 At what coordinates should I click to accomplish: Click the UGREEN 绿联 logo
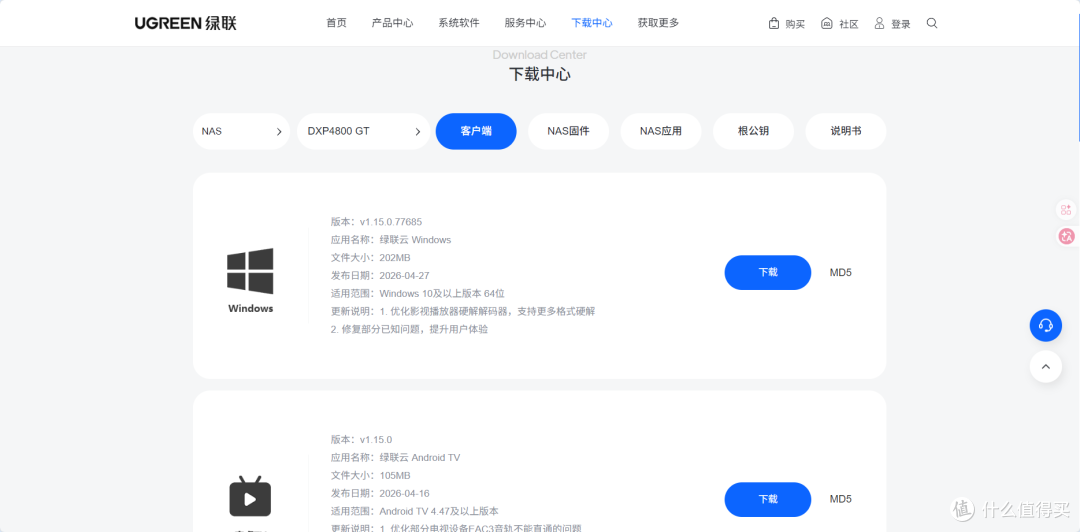coord(185,23)
